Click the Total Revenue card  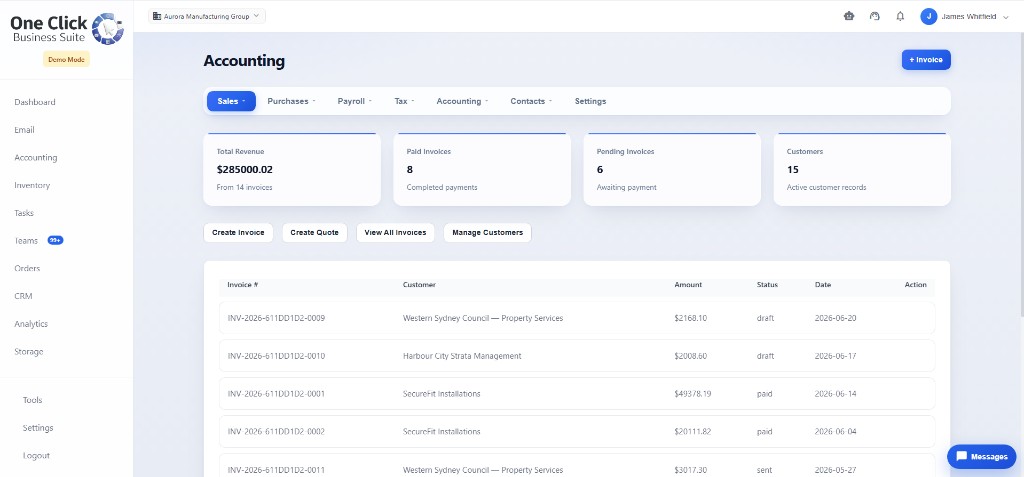[x=292, y=169]
